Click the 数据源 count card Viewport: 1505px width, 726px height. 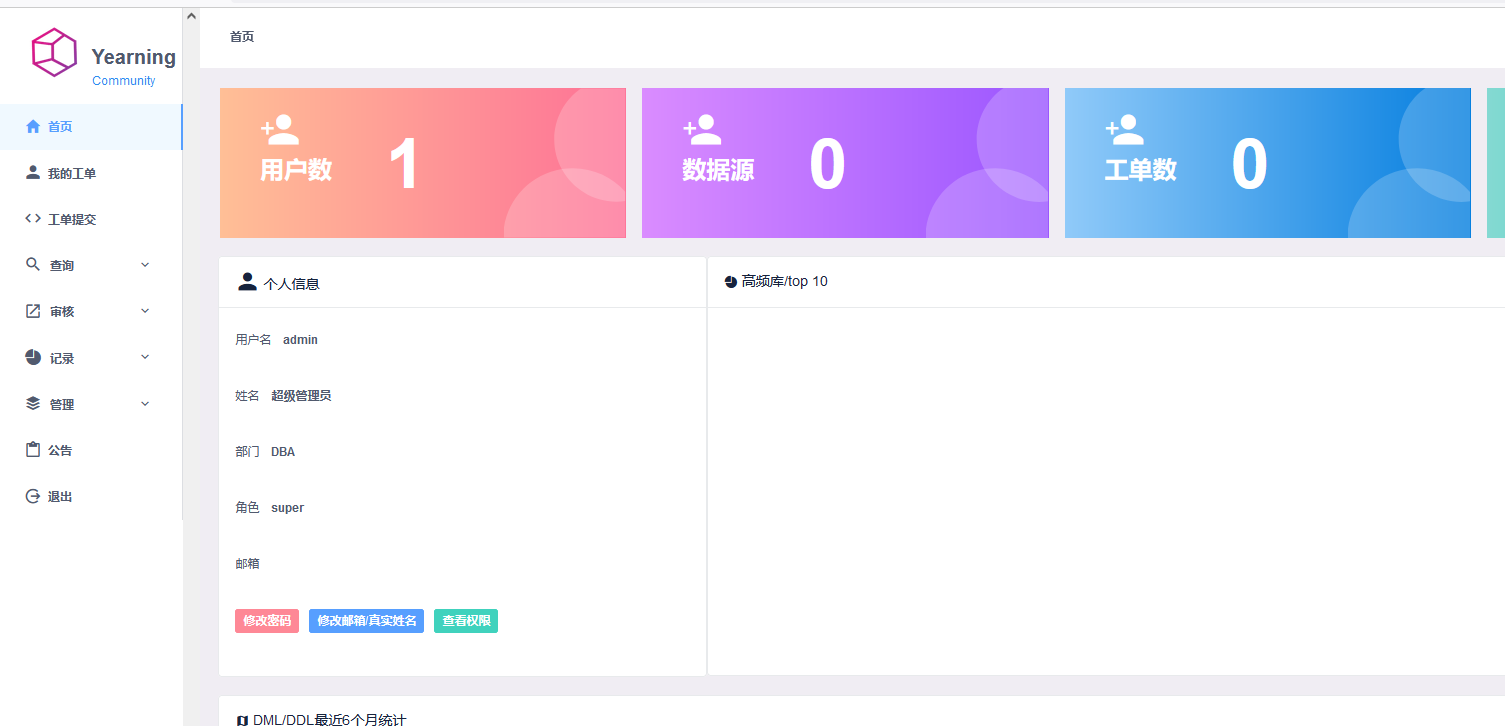(x=845, y=163)
